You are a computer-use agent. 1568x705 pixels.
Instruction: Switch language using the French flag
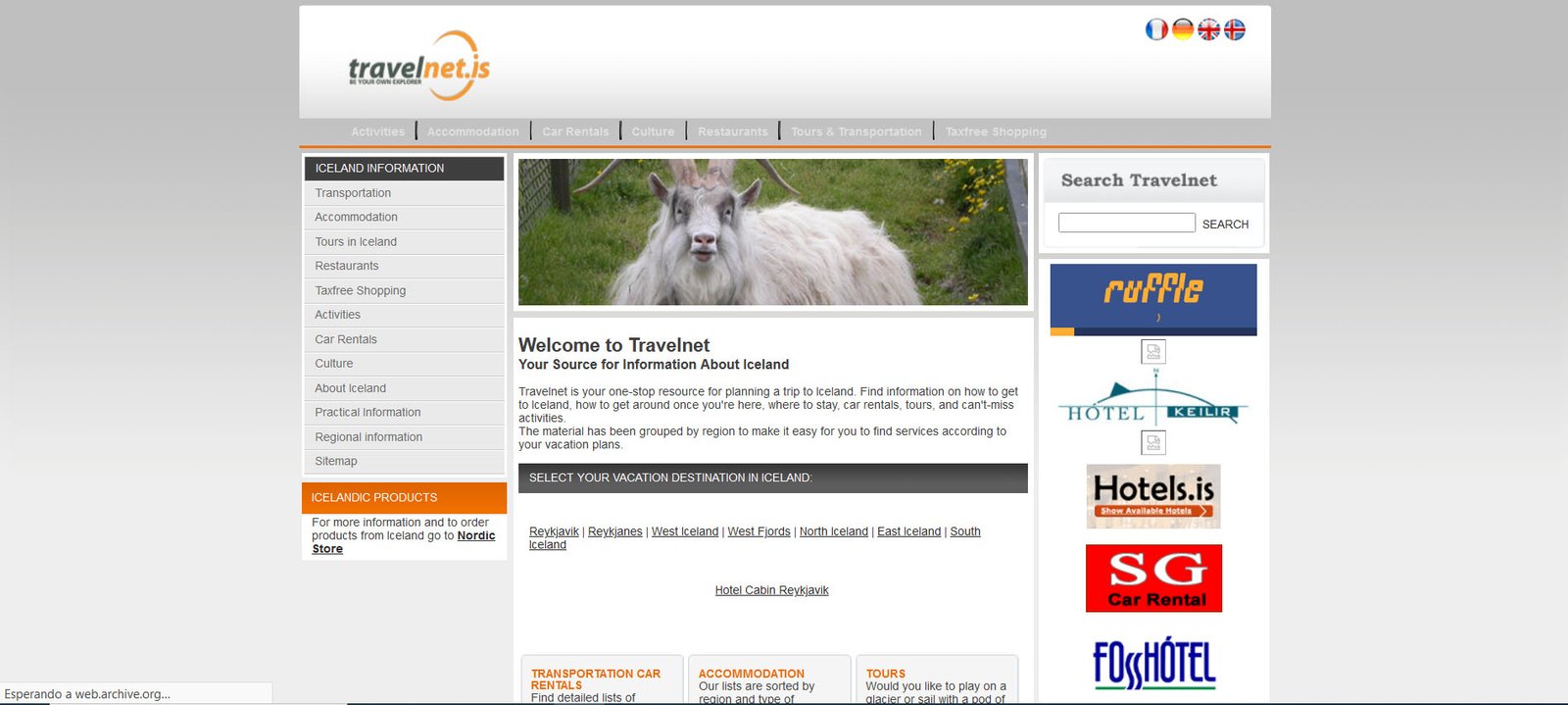point(1156,30)
